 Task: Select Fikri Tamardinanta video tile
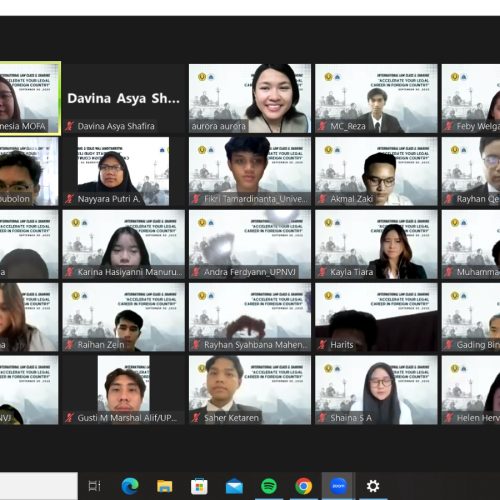point(250,171)
